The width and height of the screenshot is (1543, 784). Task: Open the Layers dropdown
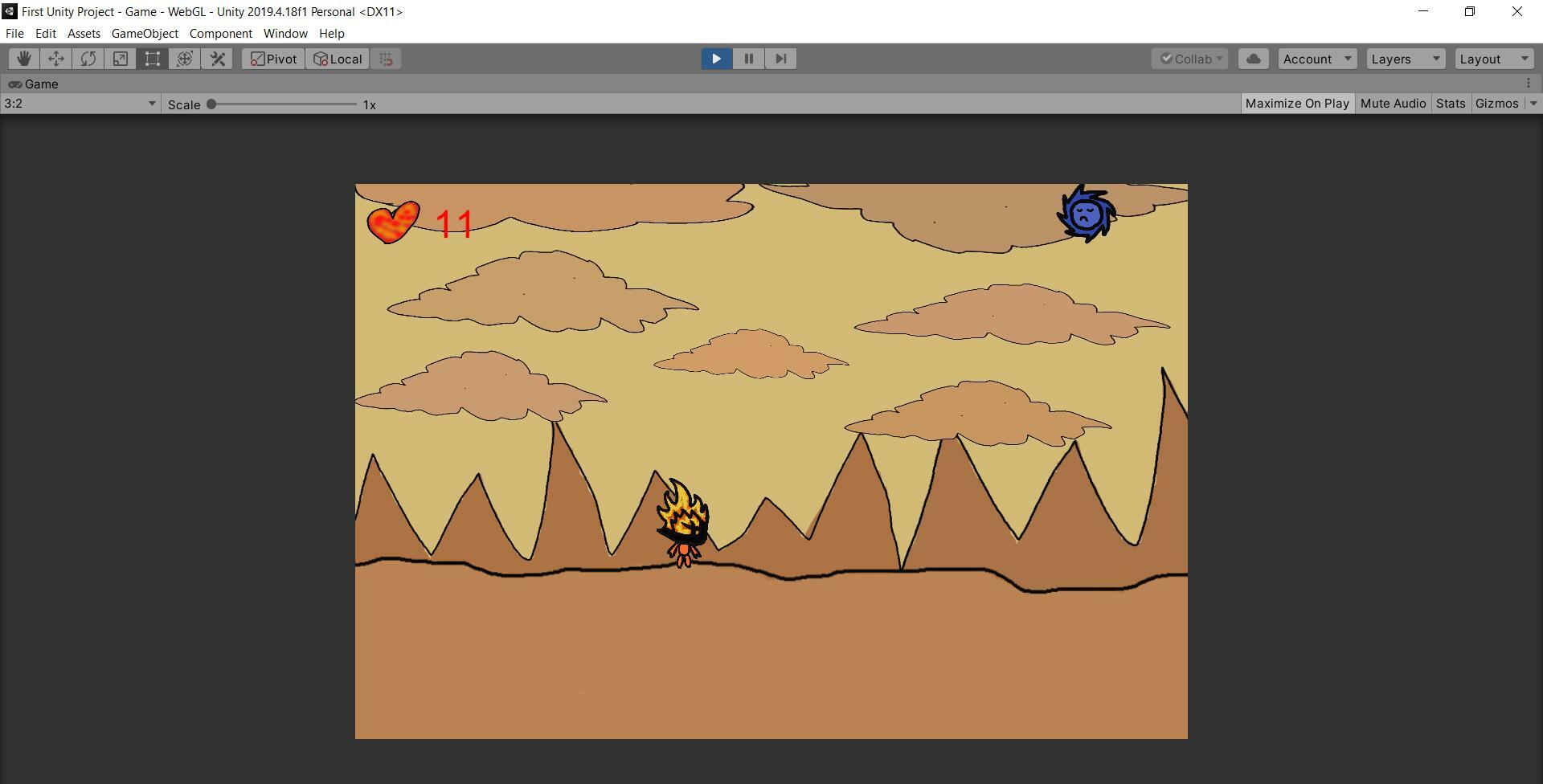[1405, 59]
